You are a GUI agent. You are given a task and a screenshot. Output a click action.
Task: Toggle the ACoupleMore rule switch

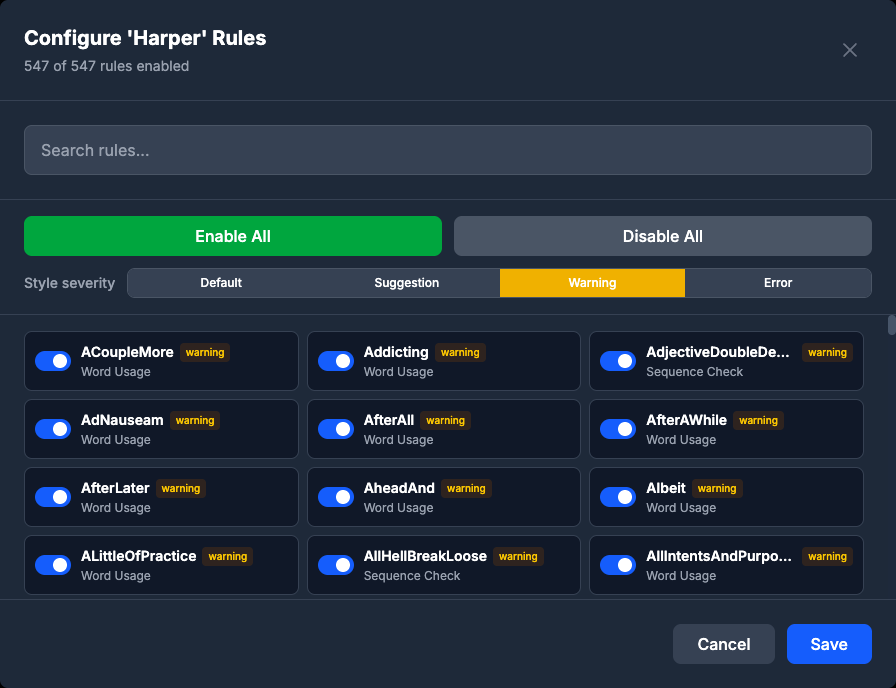click(x=53, y=361)
